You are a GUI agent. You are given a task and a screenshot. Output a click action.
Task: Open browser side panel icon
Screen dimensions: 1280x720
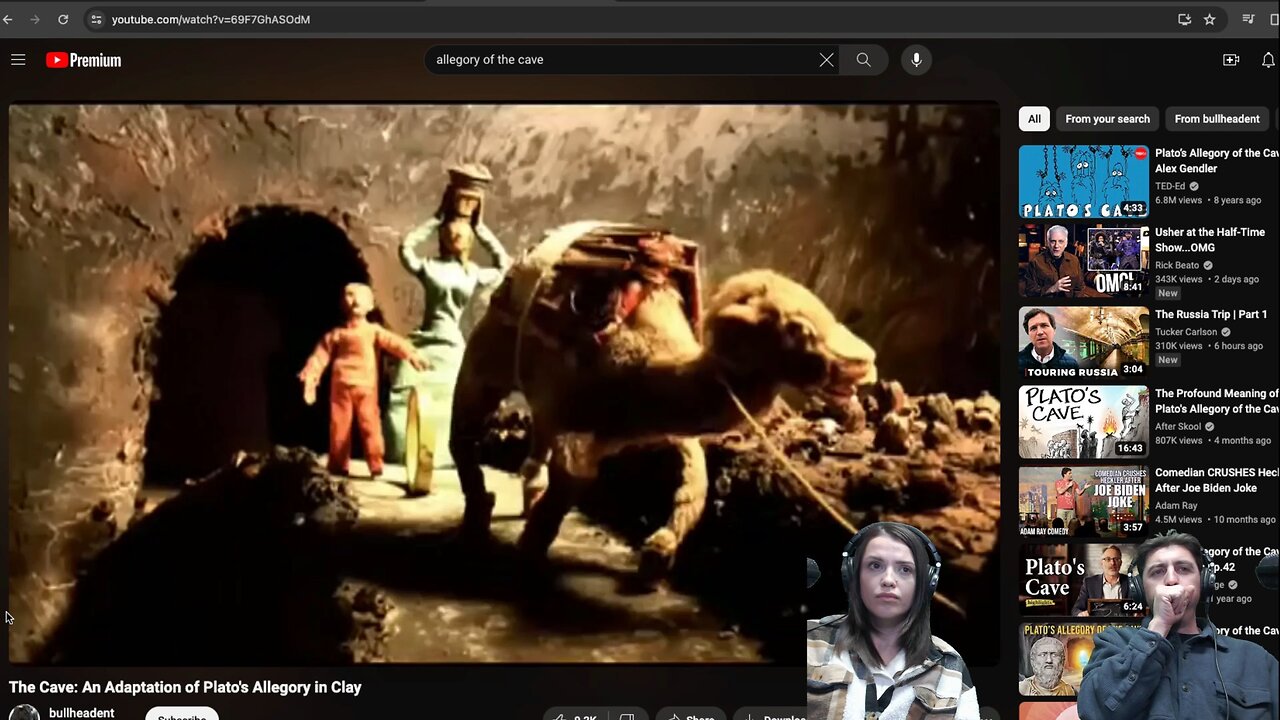pos(1273,19)
